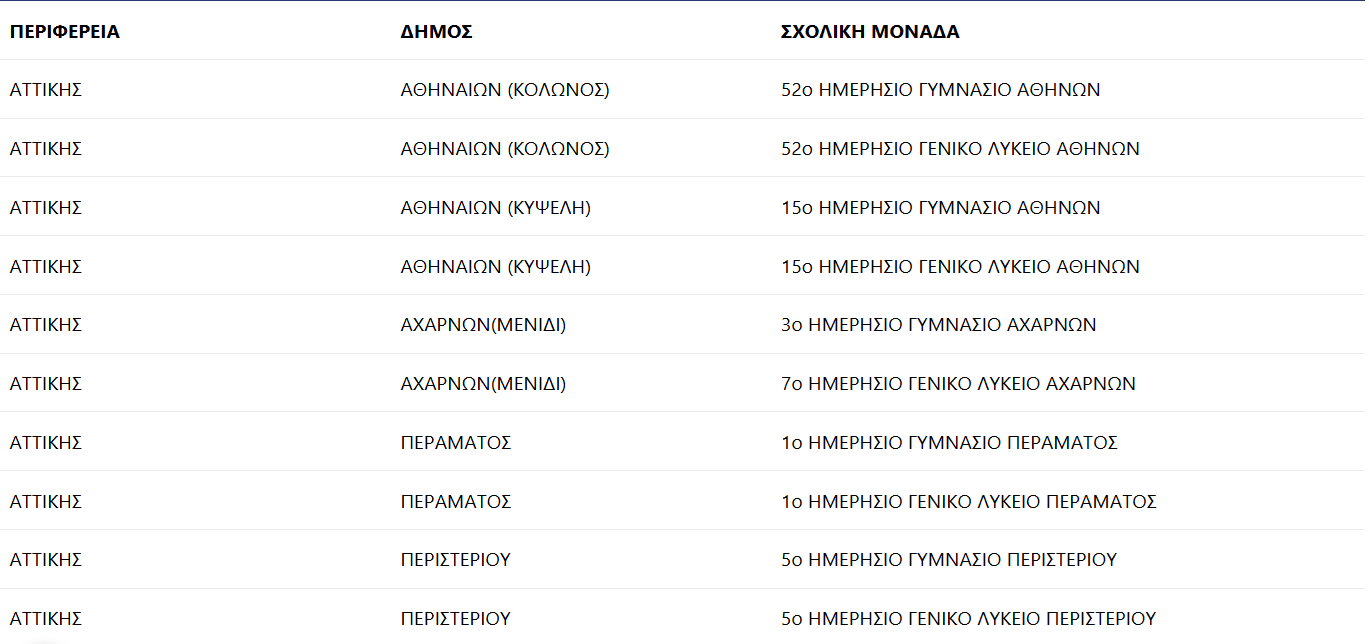Image resolution: width=1369 pixels, height=644 pixels.
Task: Select 52ο ΗΜΕΡΗΣΙΟ ΓΕΝΙΚΟ ΛΥΚΕΙΟ ΑΘΗΝΩΝ cell
Action: (x=960, y=149)
